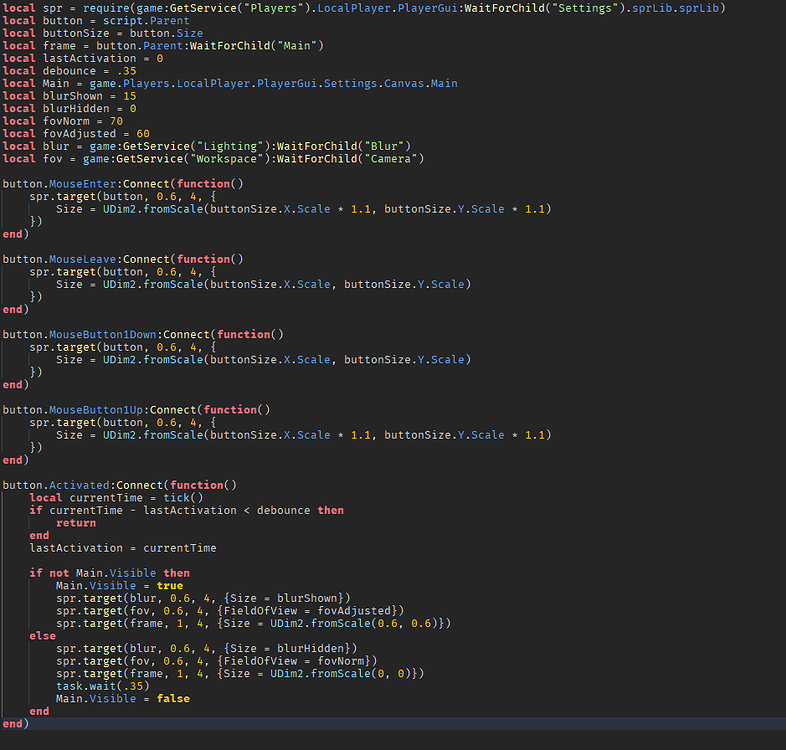
Task: Click 'if not Main.Visible then' line
Action: coord(109,573)
